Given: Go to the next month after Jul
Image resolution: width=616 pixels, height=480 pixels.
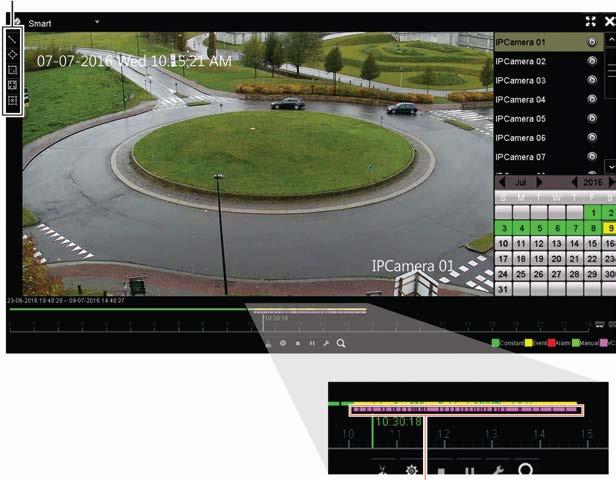Looking at the screenshot, I should pyautogui.click(x=539, y=182).
